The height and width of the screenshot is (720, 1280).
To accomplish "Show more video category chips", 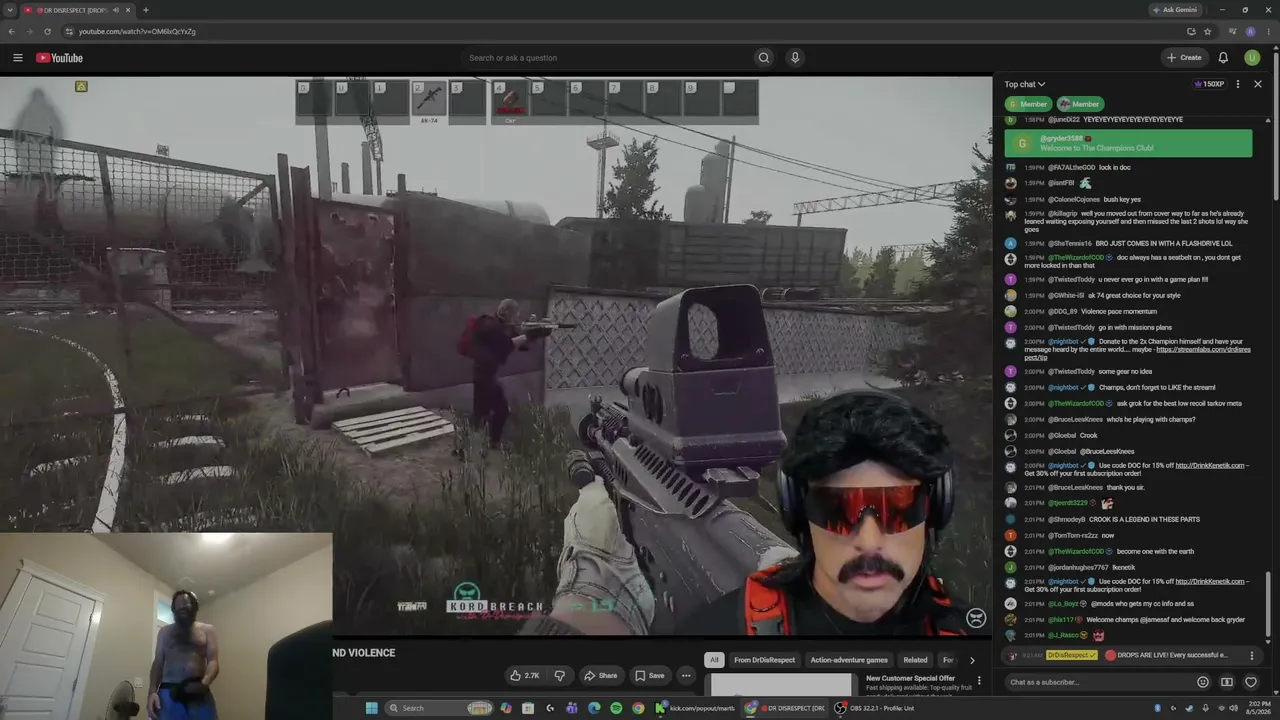I will tap(972, 660).
